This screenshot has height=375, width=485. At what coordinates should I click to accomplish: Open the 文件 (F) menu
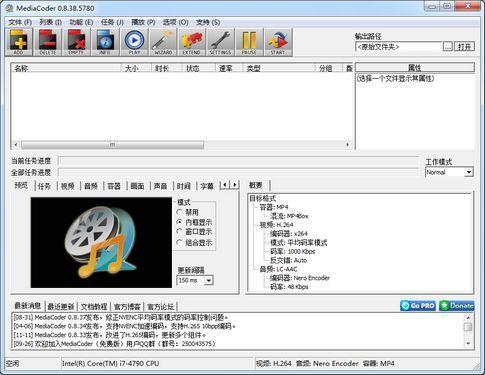point(20,22)
